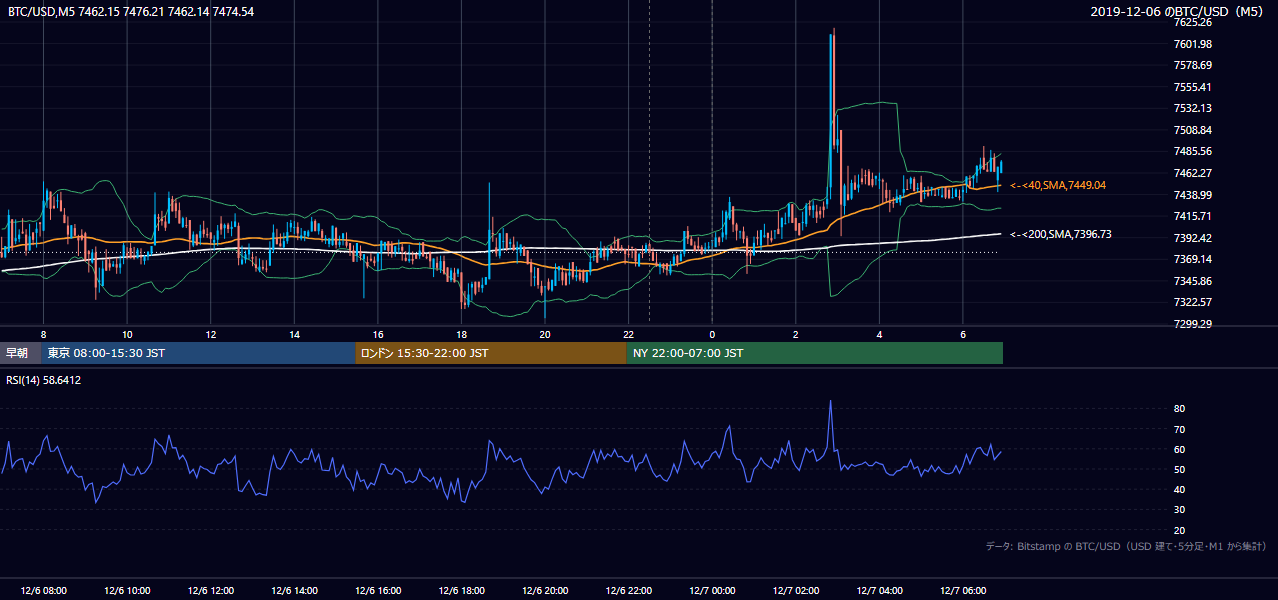Click RSI scale value 50

tap(1180, 469)
